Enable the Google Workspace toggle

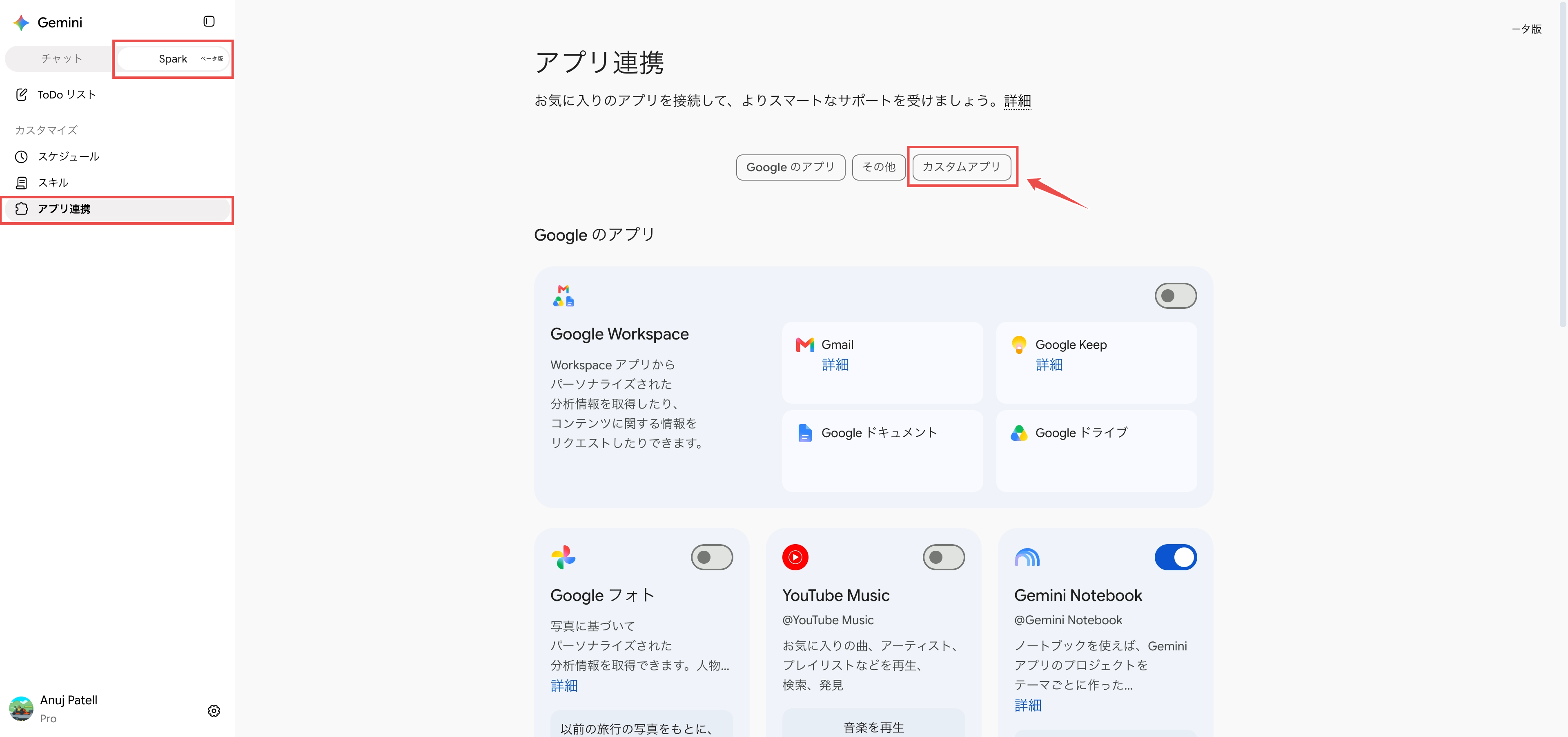point(1176,296)
